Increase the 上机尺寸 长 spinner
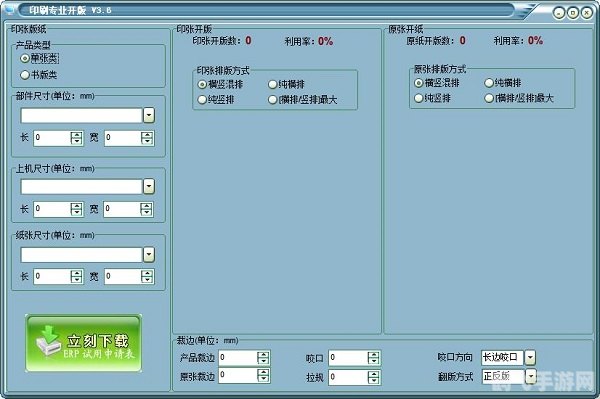The height and width of the screenshot is (399, 600). pyautogui.click(x=77, y=206)
